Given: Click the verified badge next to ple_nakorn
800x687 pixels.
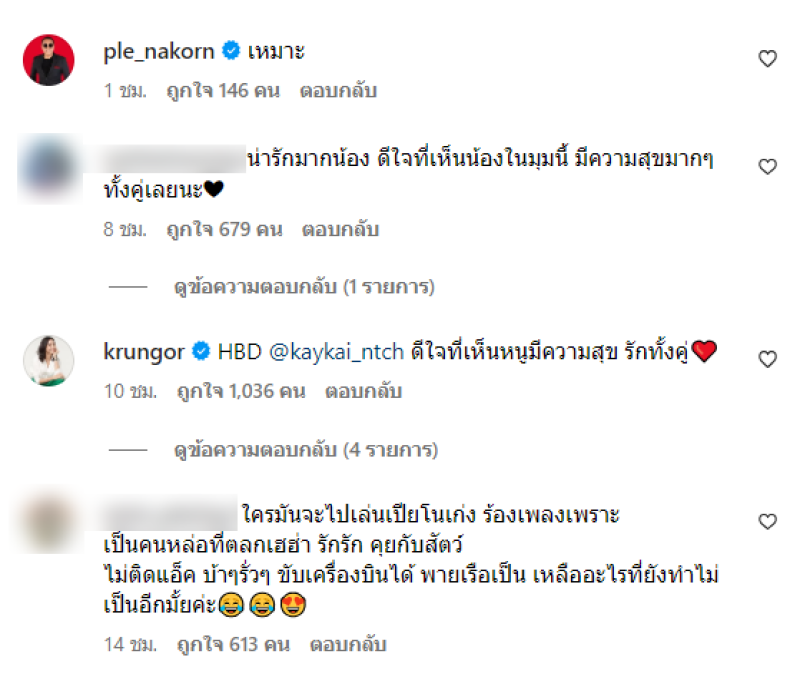Looking at the screenshot, I should tap(231, 50).
